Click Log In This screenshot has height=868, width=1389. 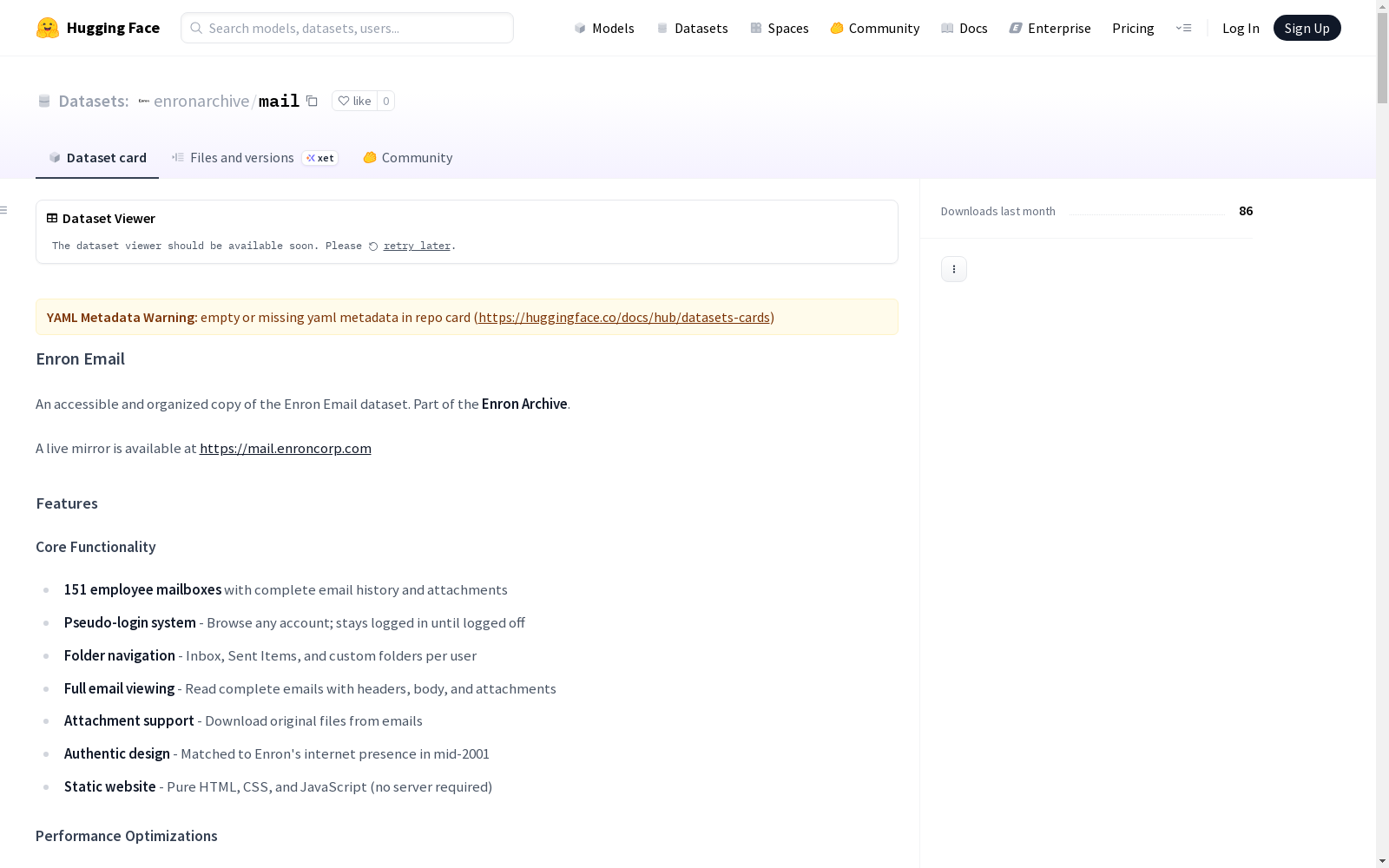click(1241, 28)
